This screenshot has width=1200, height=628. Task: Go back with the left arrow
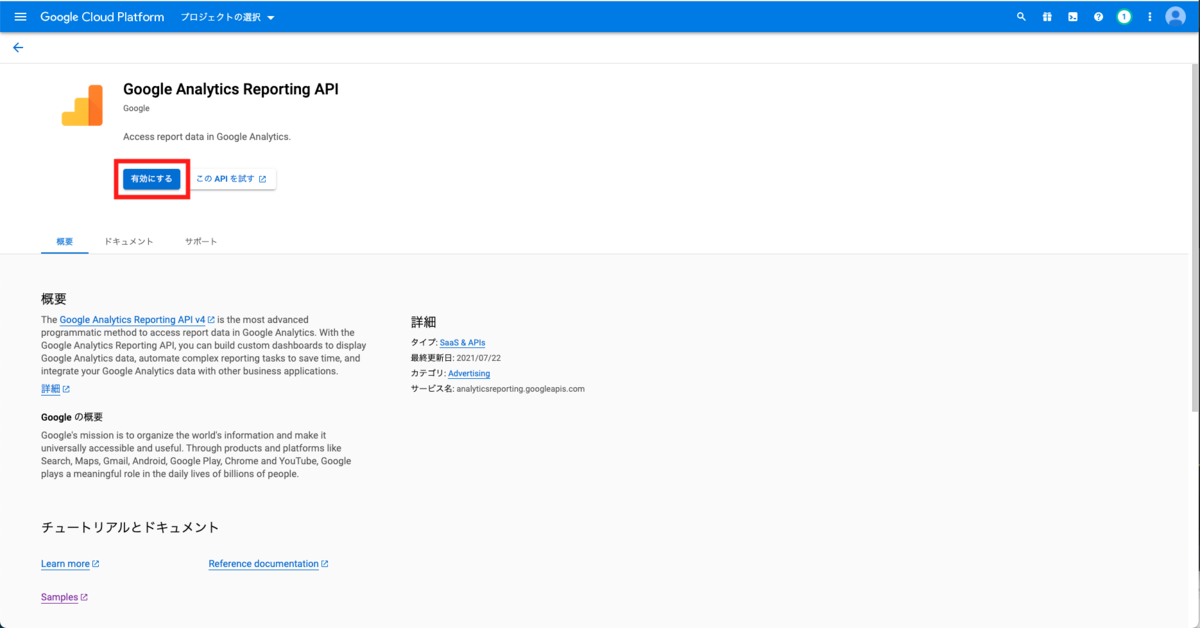pos(18,47)
